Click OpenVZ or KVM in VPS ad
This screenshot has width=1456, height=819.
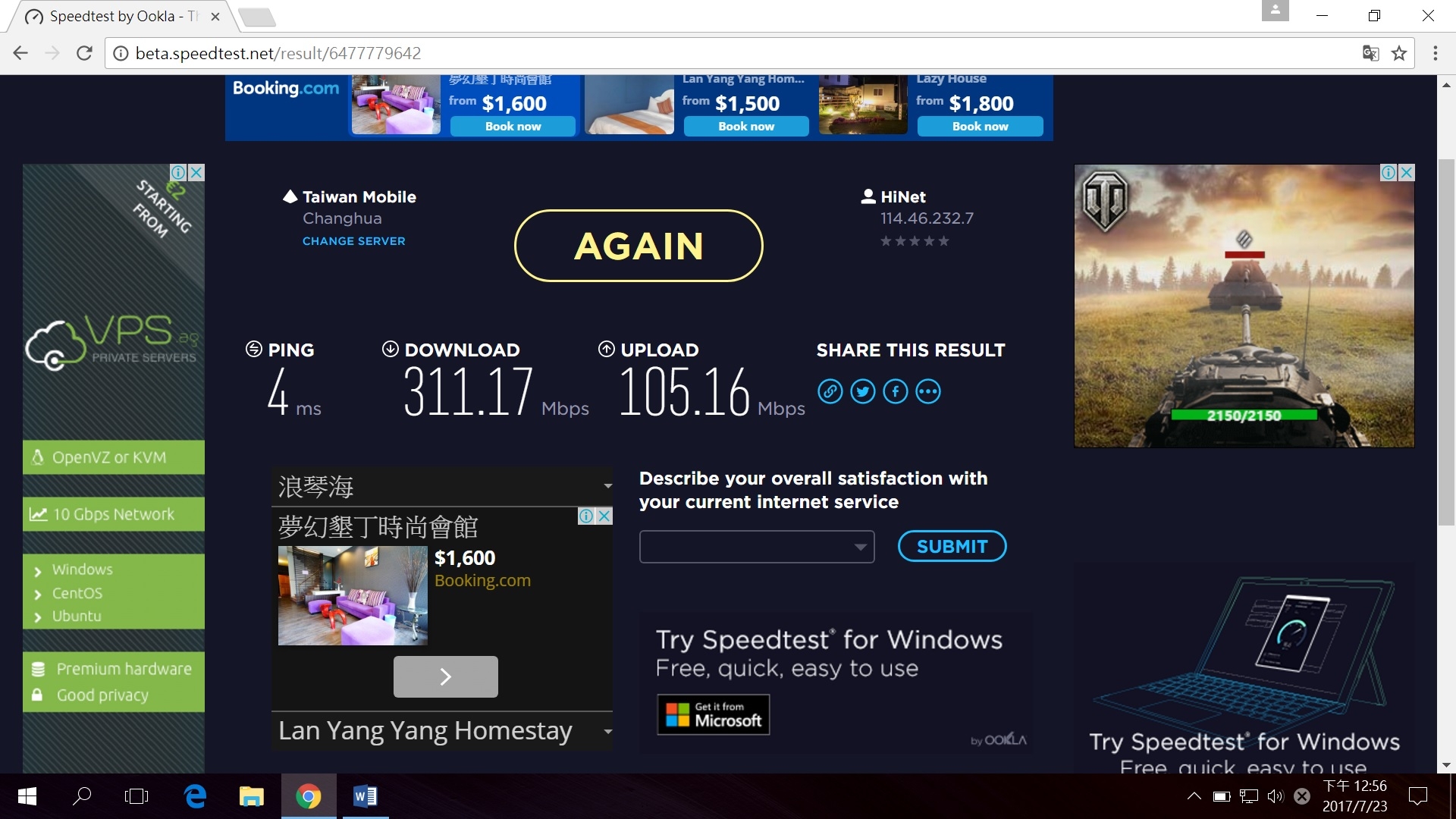tap(114, 457)
